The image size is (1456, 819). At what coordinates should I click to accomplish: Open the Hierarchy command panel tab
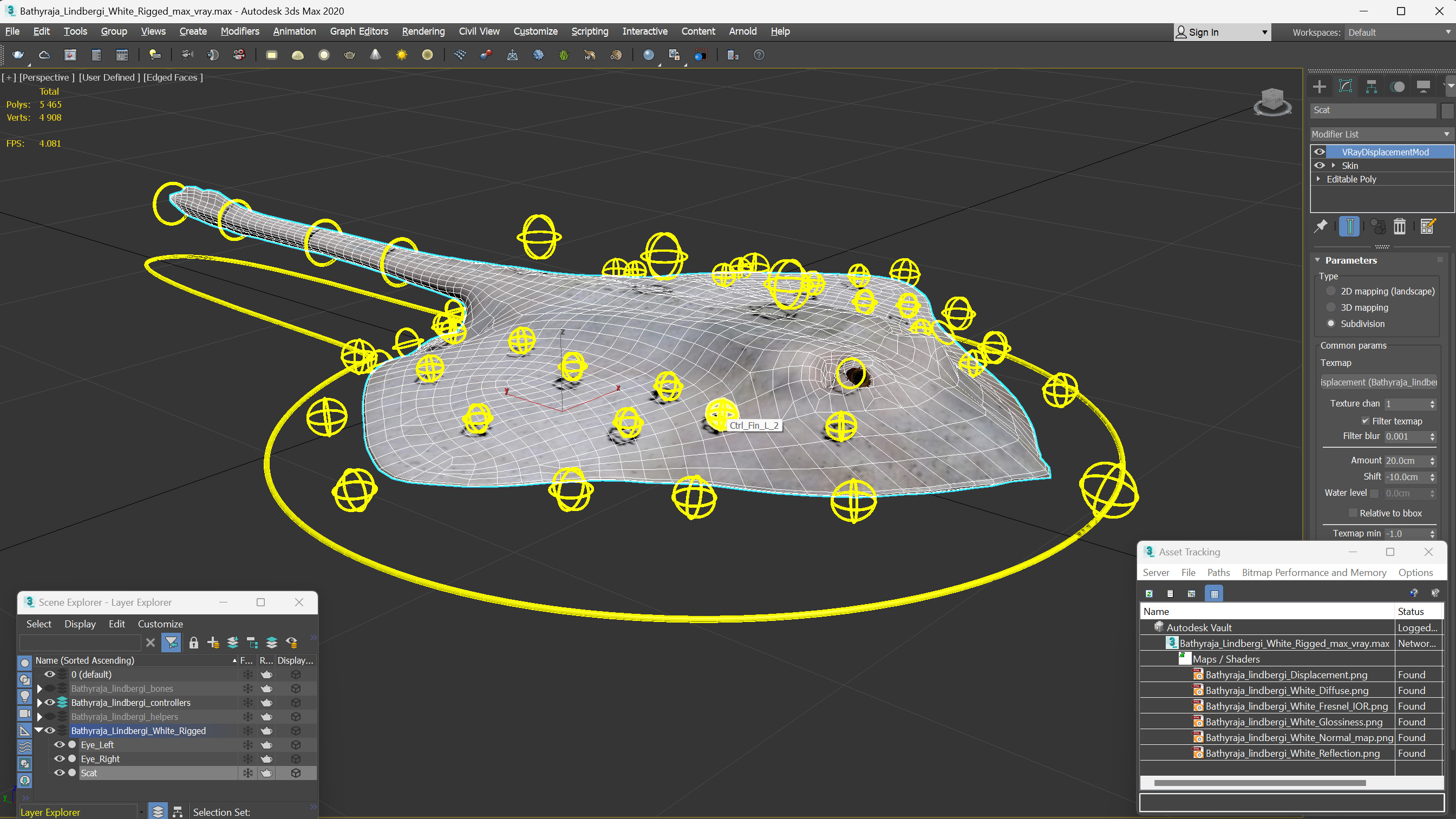pyautogui.click(x=1371, y=87)
